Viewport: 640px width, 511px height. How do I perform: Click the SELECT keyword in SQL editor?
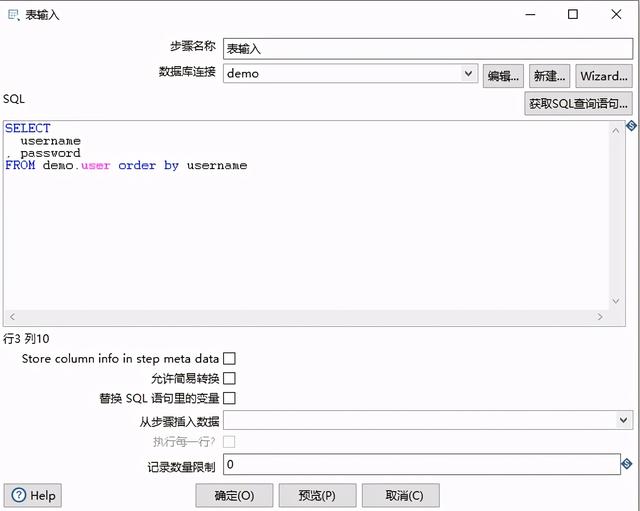(28, 128)
